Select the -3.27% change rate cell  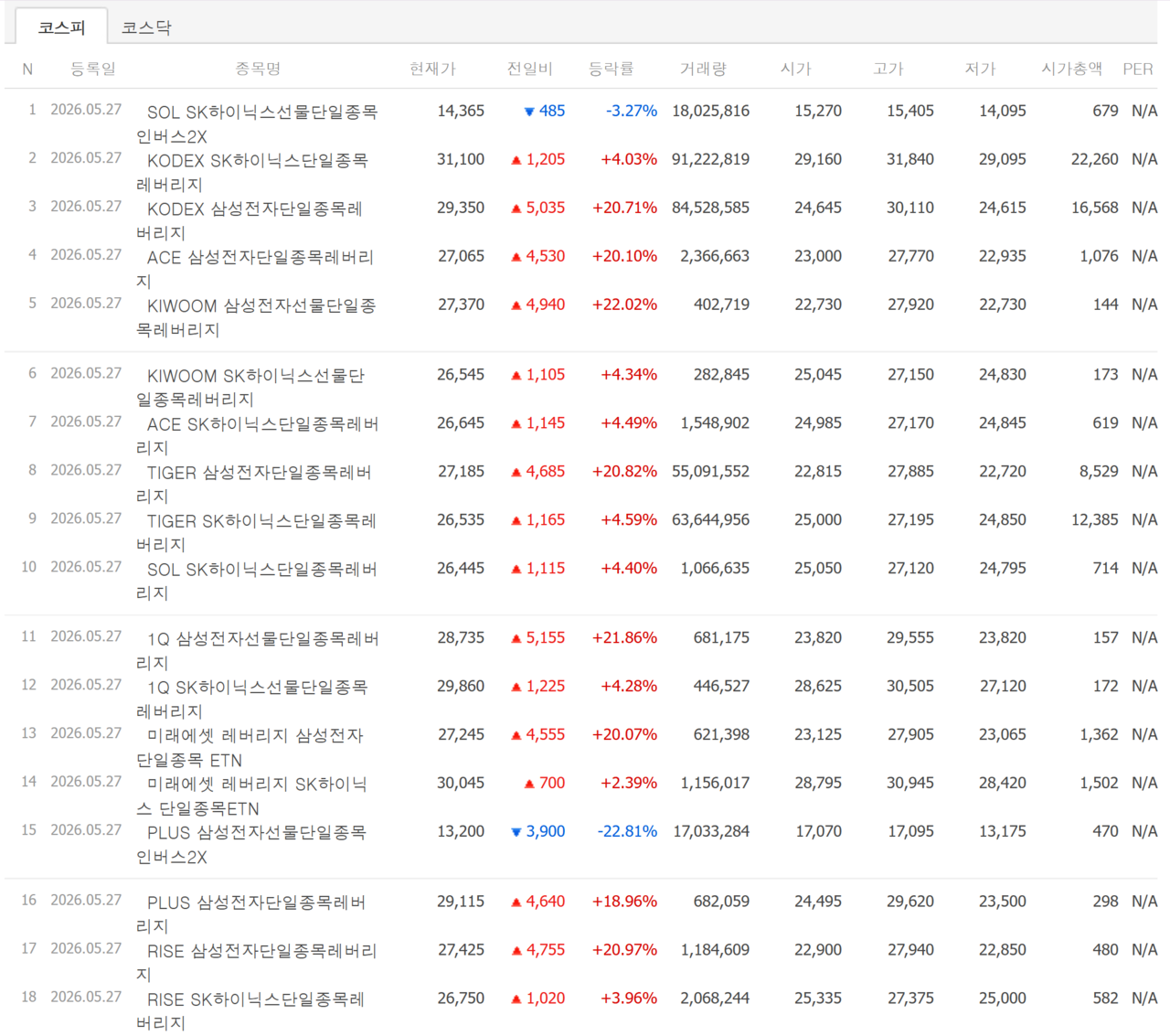point(632,111)
